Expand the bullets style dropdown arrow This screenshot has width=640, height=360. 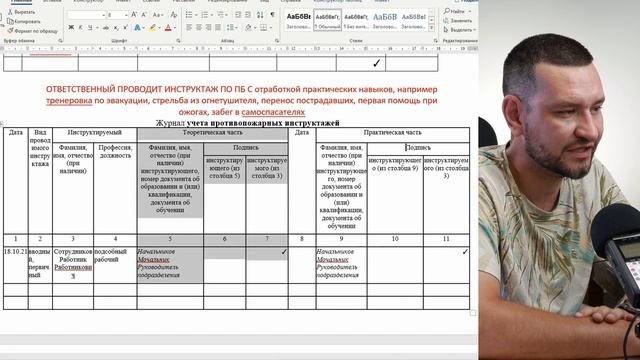coord(196,15)
